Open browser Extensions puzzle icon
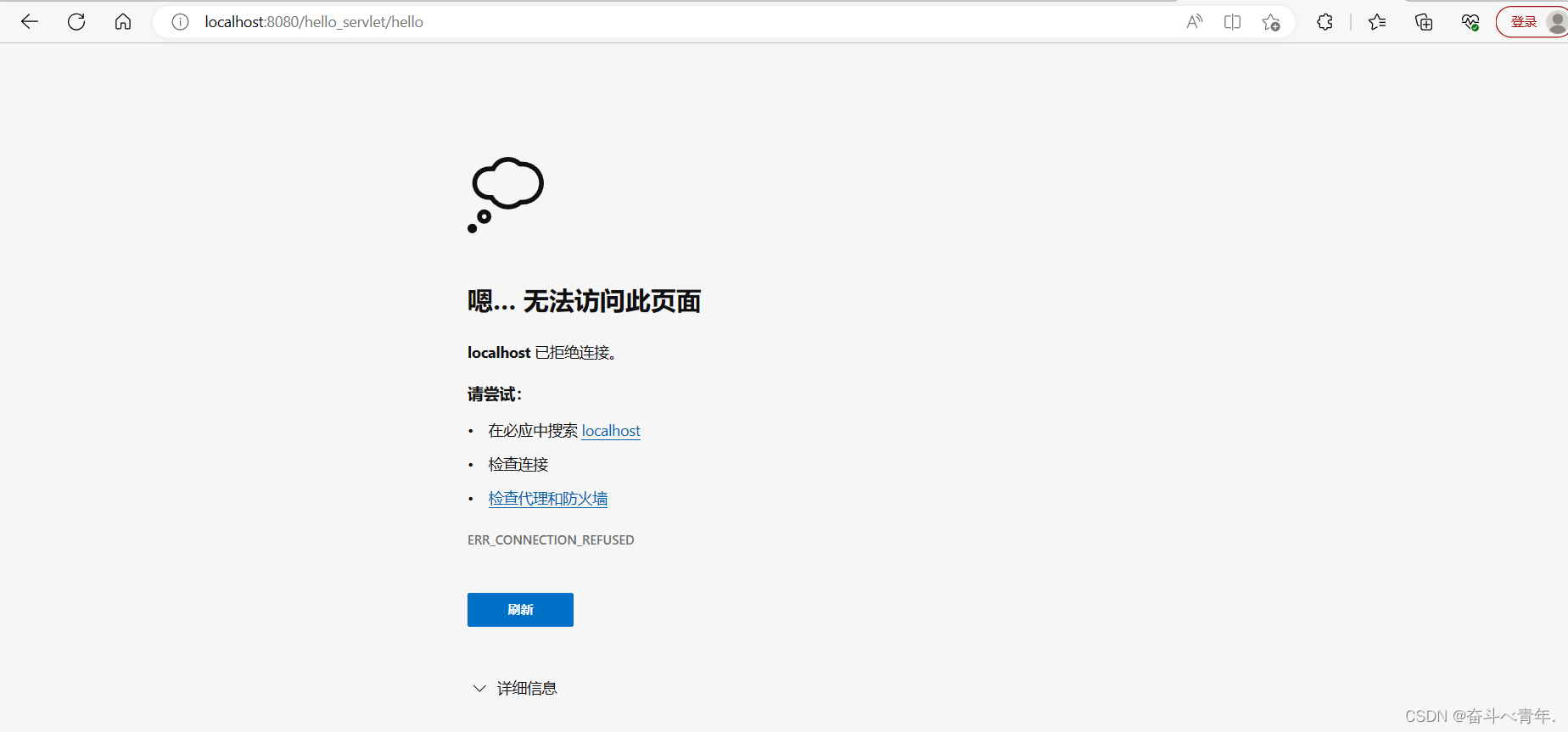This screenshot has height=732, width=1568. (1325, 22)
